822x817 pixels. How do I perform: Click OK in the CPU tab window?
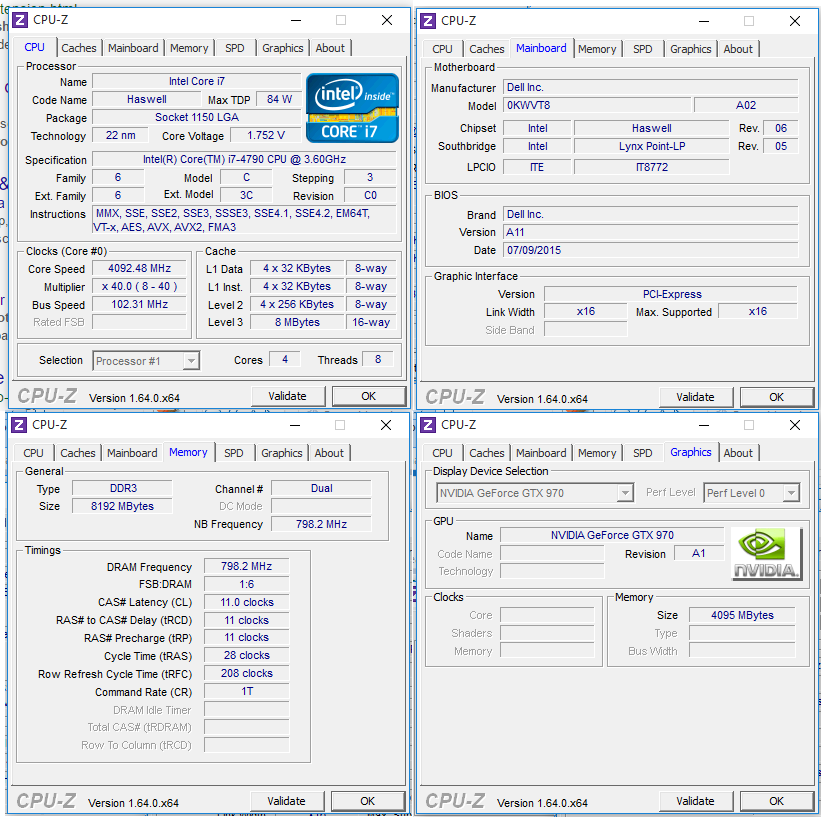369,396
